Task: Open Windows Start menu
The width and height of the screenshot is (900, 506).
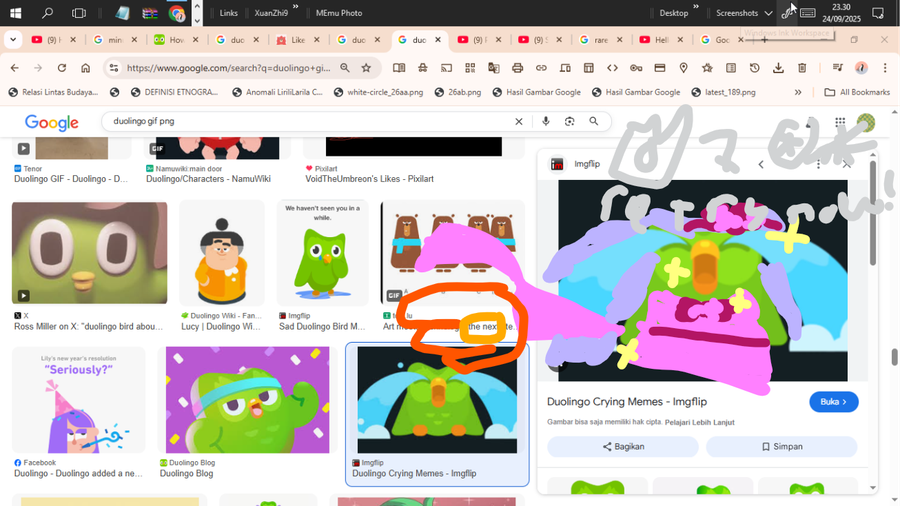Action: (x=15, y=13)
